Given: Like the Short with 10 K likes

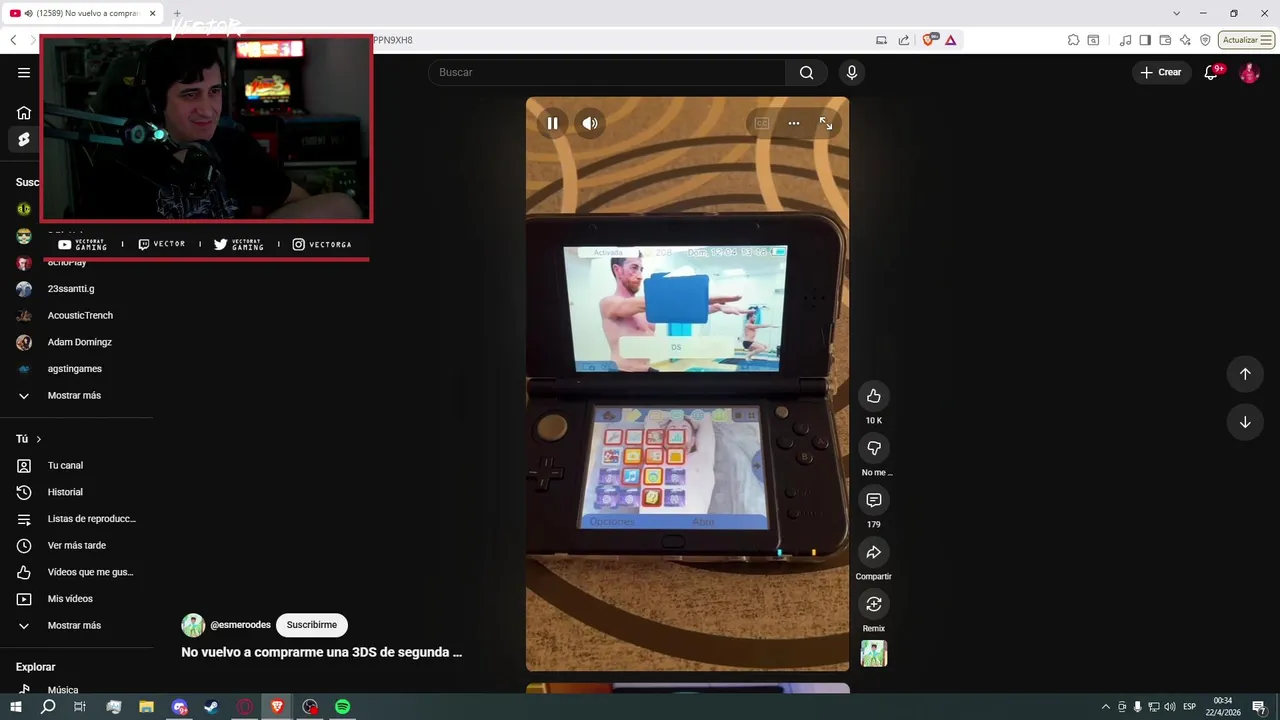Looking at the screenshot, I should pyautogui.click(x=874, y=396).
